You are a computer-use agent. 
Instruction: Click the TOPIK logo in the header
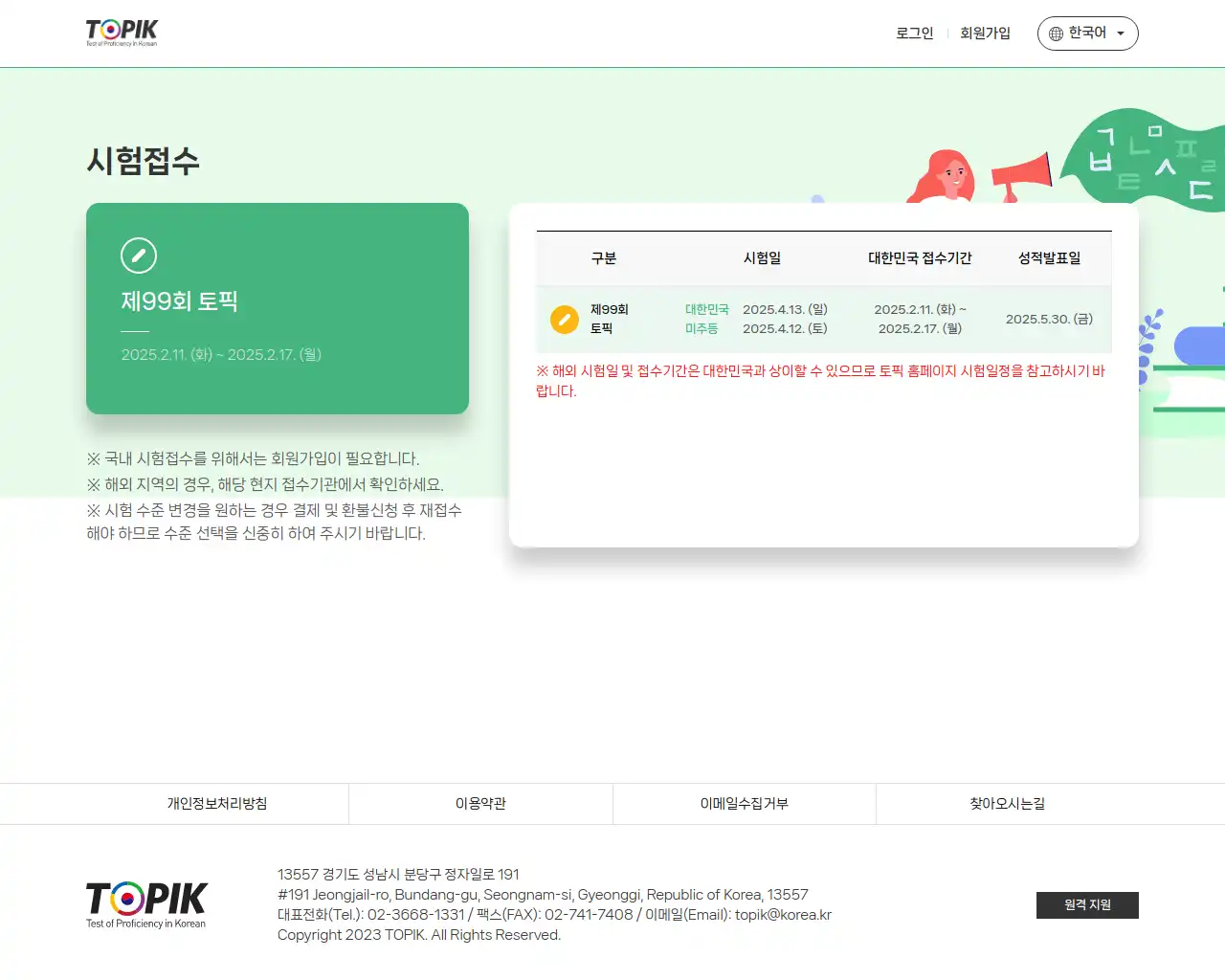click(120, 31)
